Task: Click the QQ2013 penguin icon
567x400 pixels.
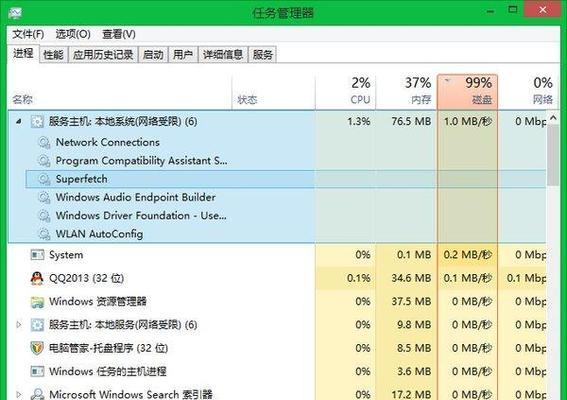Action: point(37,278)
